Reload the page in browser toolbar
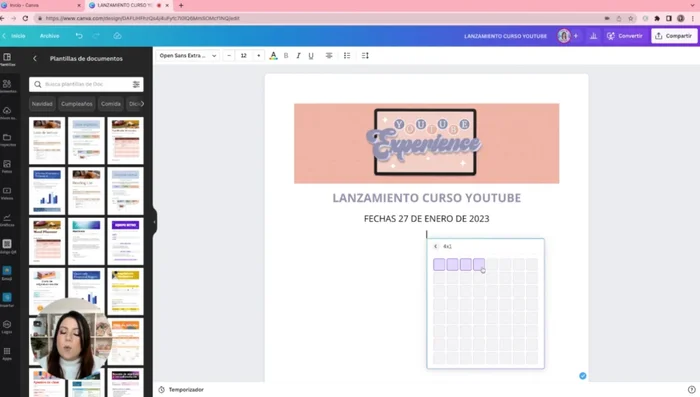700x397 pixels. click(x=25, y=18)
